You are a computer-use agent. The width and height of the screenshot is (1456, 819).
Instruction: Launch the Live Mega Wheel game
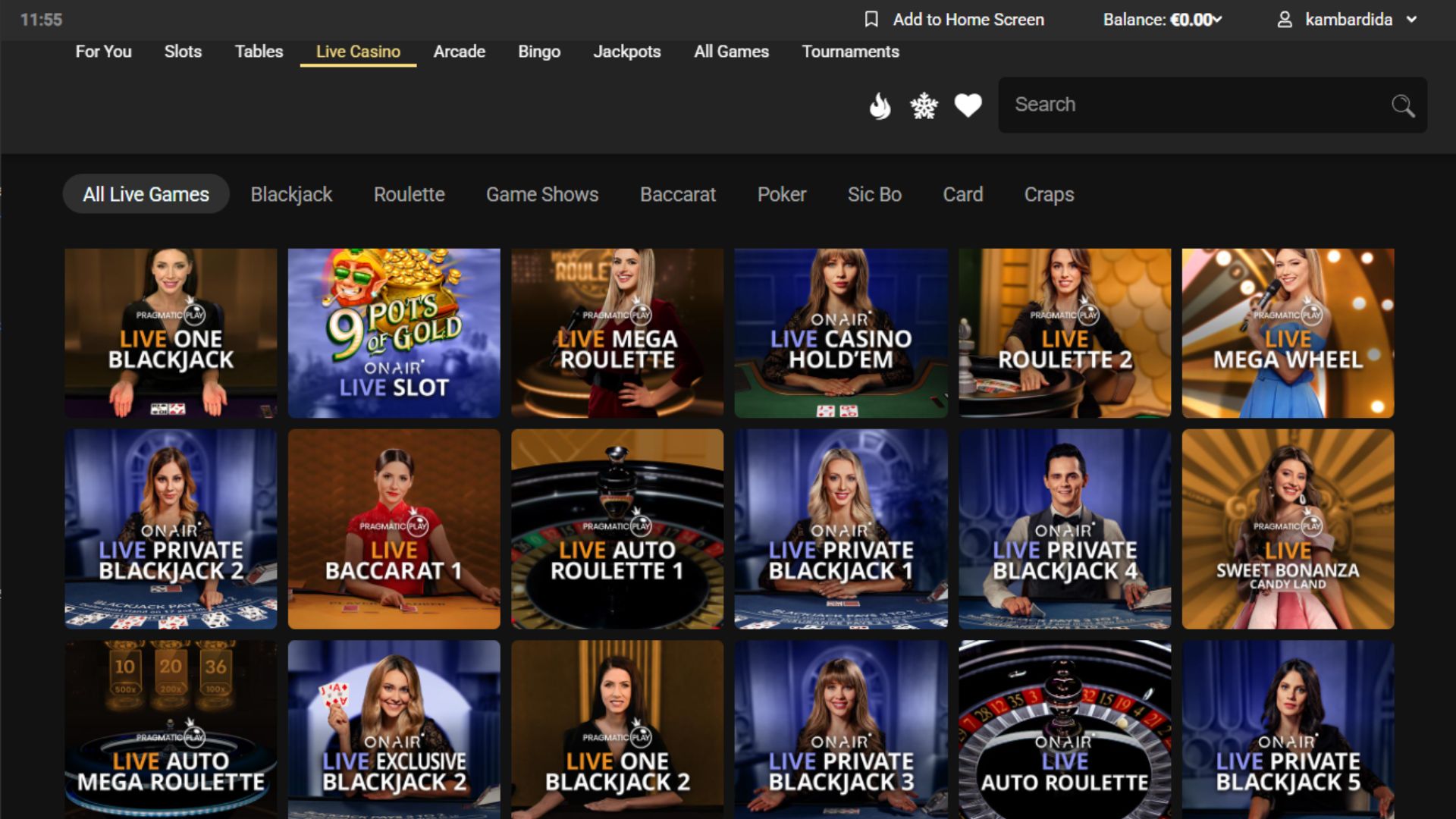pos(1288,333)
